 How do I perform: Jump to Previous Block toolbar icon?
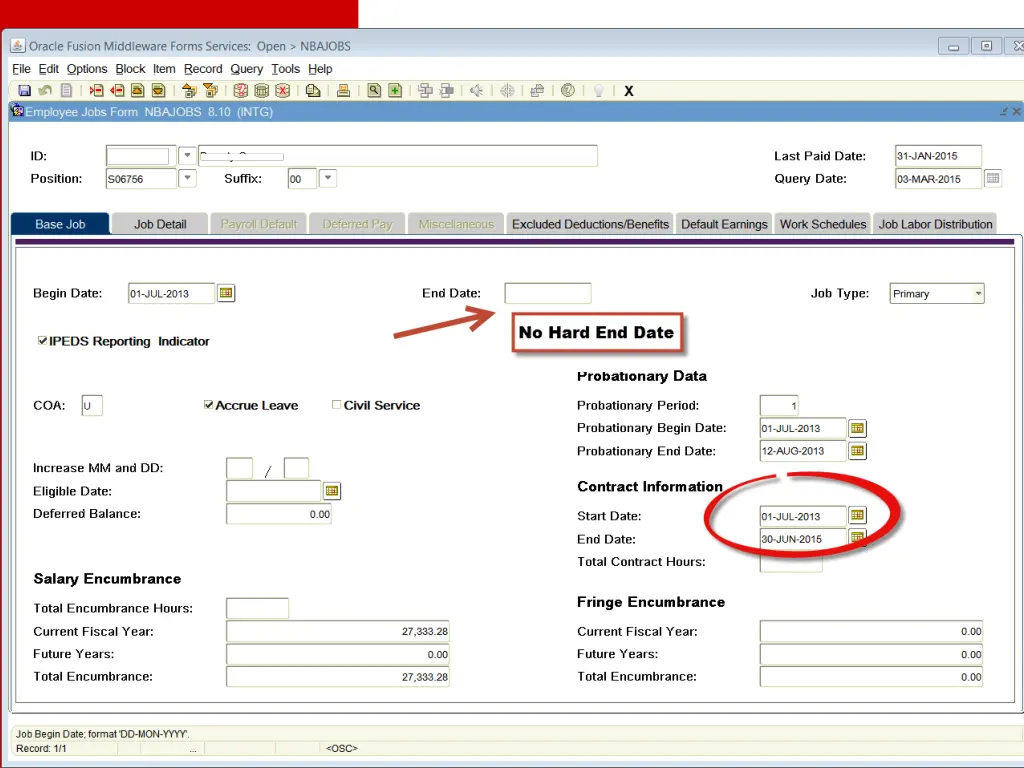click(189, 91)
